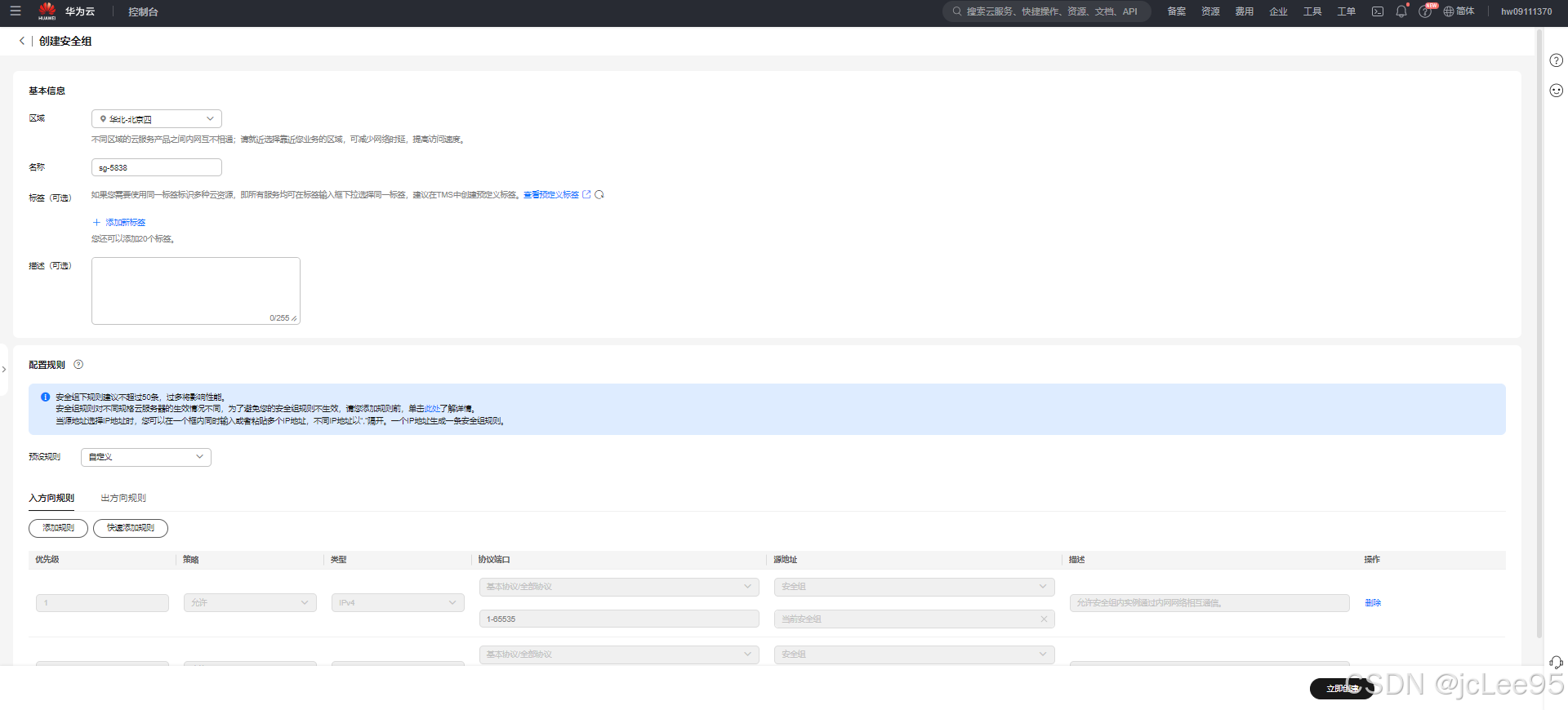This screenshot has width=1568, height=710.
Task: Open the 区域 region dropdown
Action: pyautogui.click(x=157, y=119)
